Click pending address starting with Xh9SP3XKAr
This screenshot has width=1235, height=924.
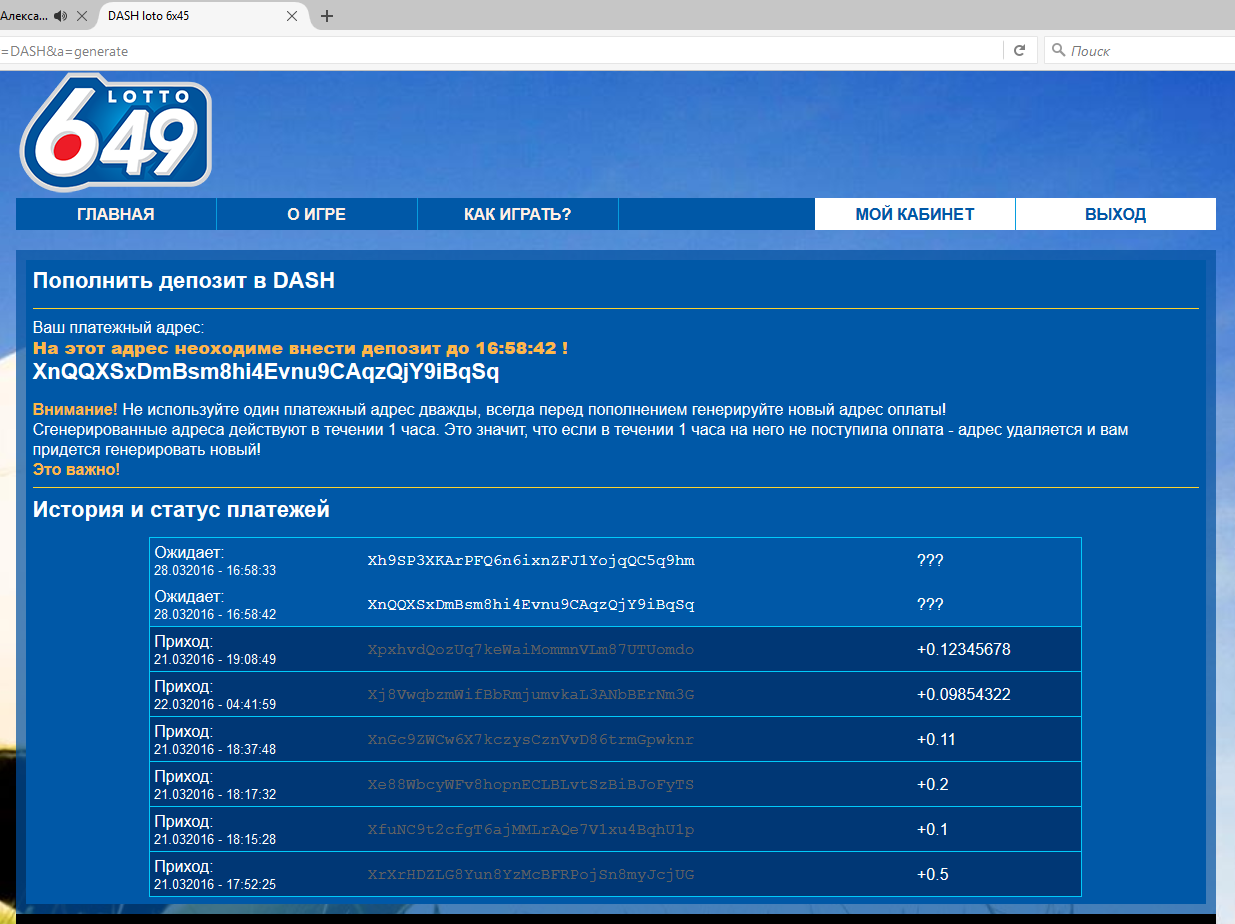tap(531, 560)
